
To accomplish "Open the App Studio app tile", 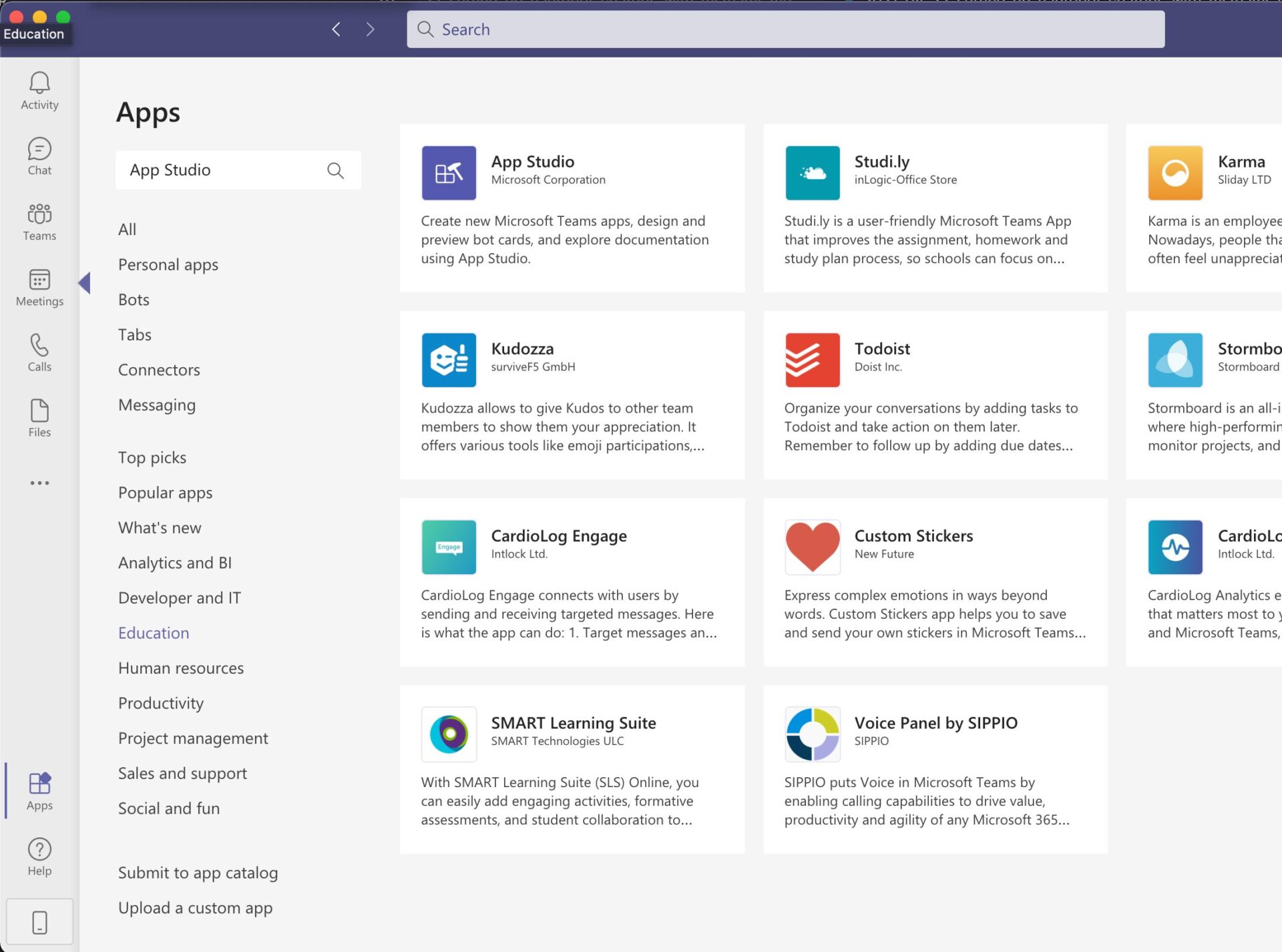I will (572, 207).
